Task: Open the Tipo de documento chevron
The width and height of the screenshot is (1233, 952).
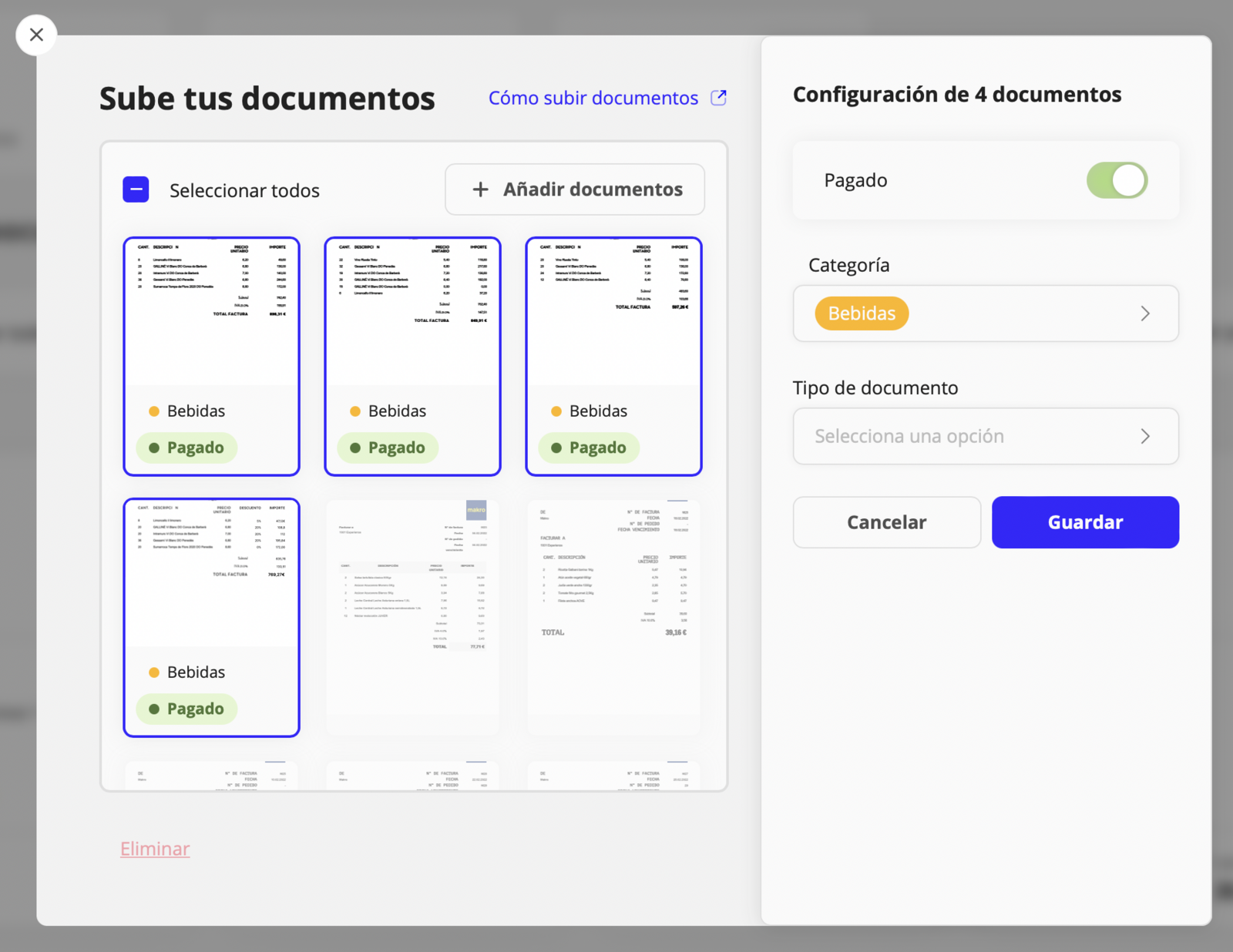Action: 1145,436
